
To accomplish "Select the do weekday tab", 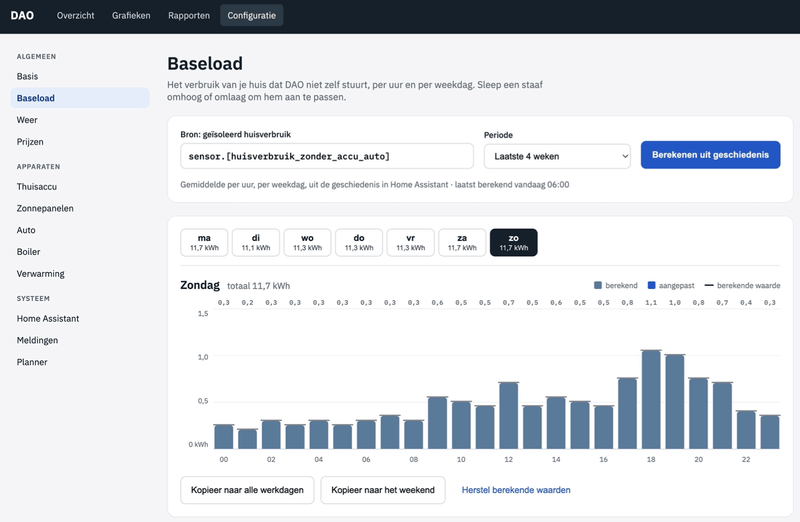I will pos(359,242).
